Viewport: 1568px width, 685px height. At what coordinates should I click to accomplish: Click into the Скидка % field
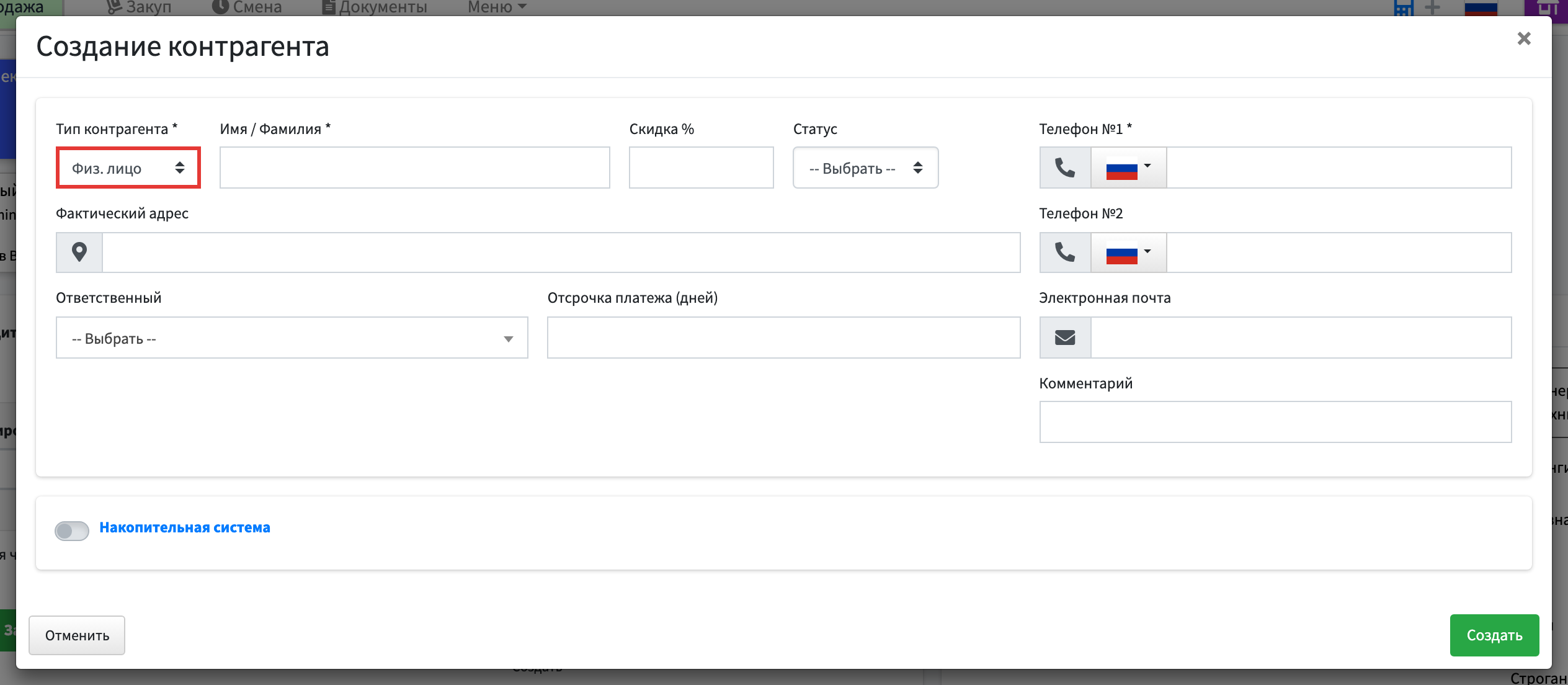702,168
